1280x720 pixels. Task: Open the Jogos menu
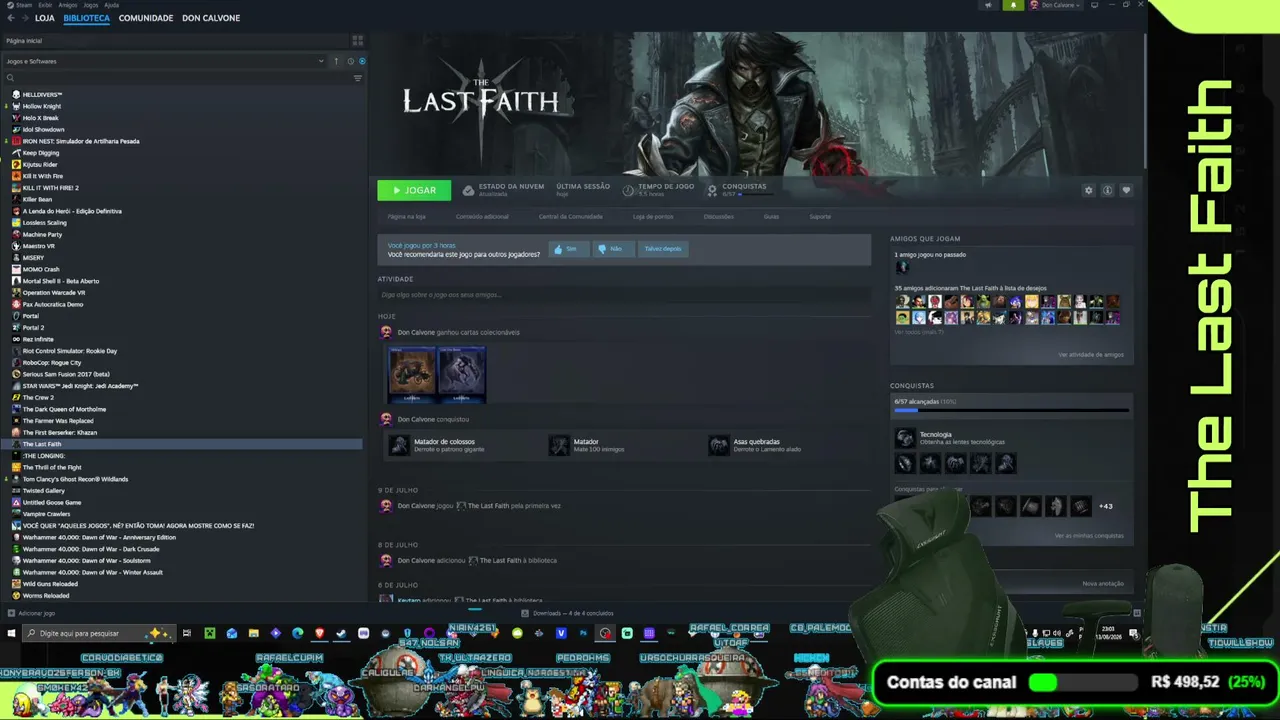(91, 5)
